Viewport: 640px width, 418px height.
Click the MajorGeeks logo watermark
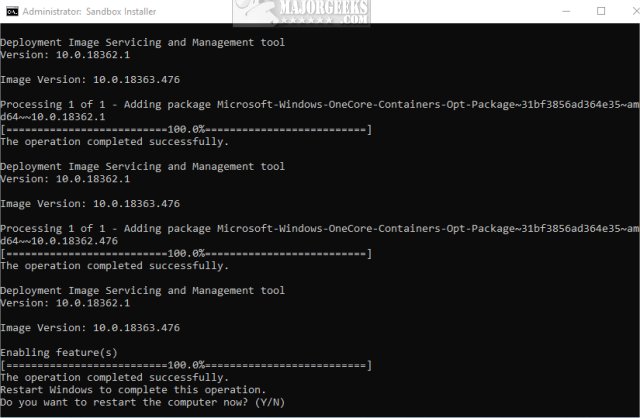[x=298, y=12]
